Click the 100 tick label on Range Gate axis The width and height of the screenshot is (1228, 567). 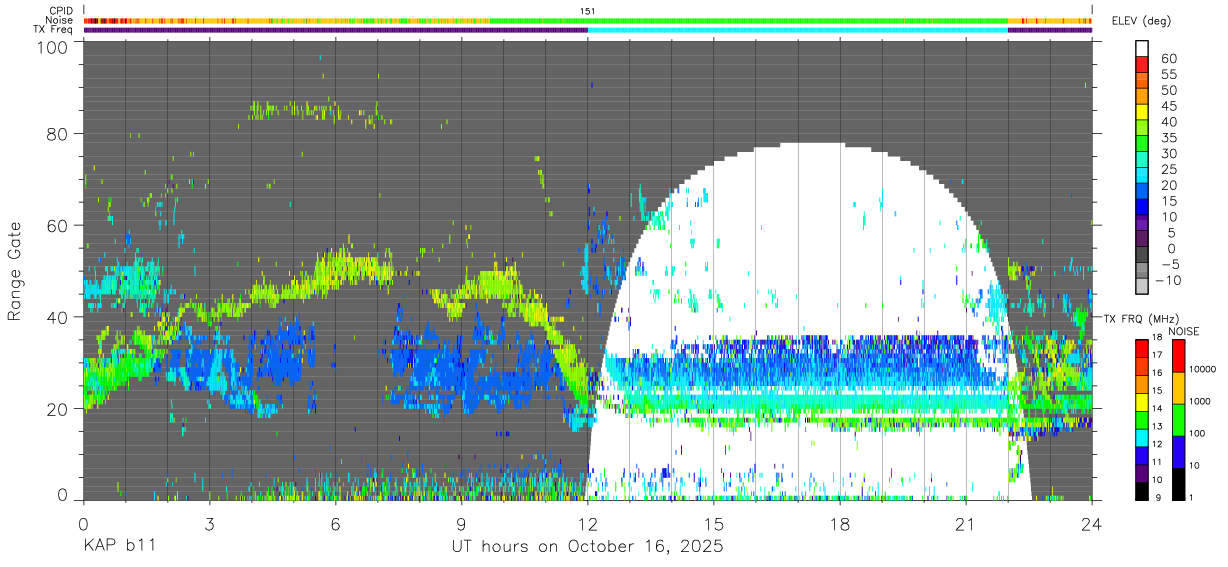pos(53,47)
